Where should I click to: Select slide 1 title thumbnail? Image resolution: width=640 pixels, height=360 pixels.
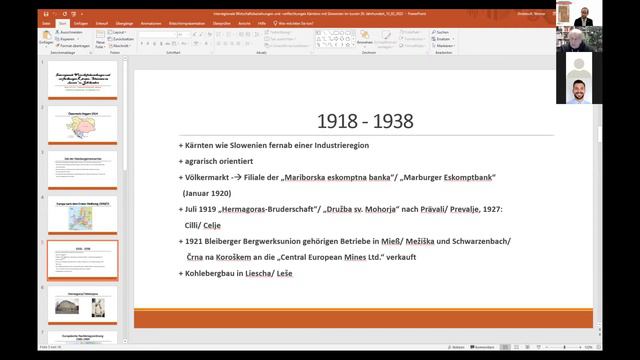82,80
